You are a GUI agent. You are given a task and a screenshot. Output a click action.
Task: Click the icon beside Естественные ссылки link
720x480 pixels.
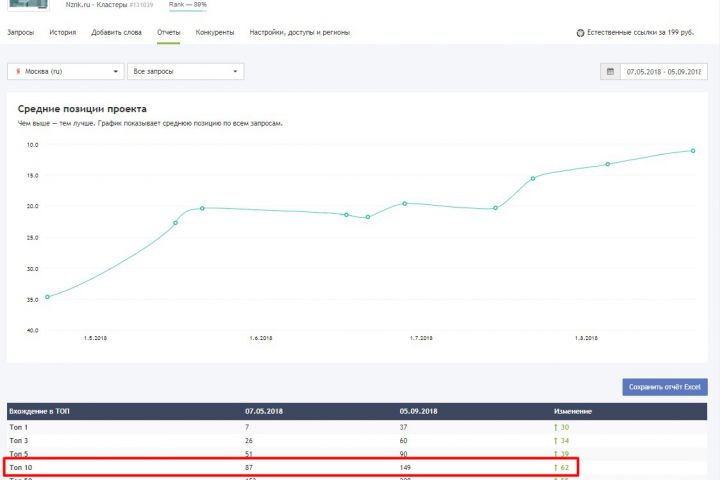tap(580, 33)
